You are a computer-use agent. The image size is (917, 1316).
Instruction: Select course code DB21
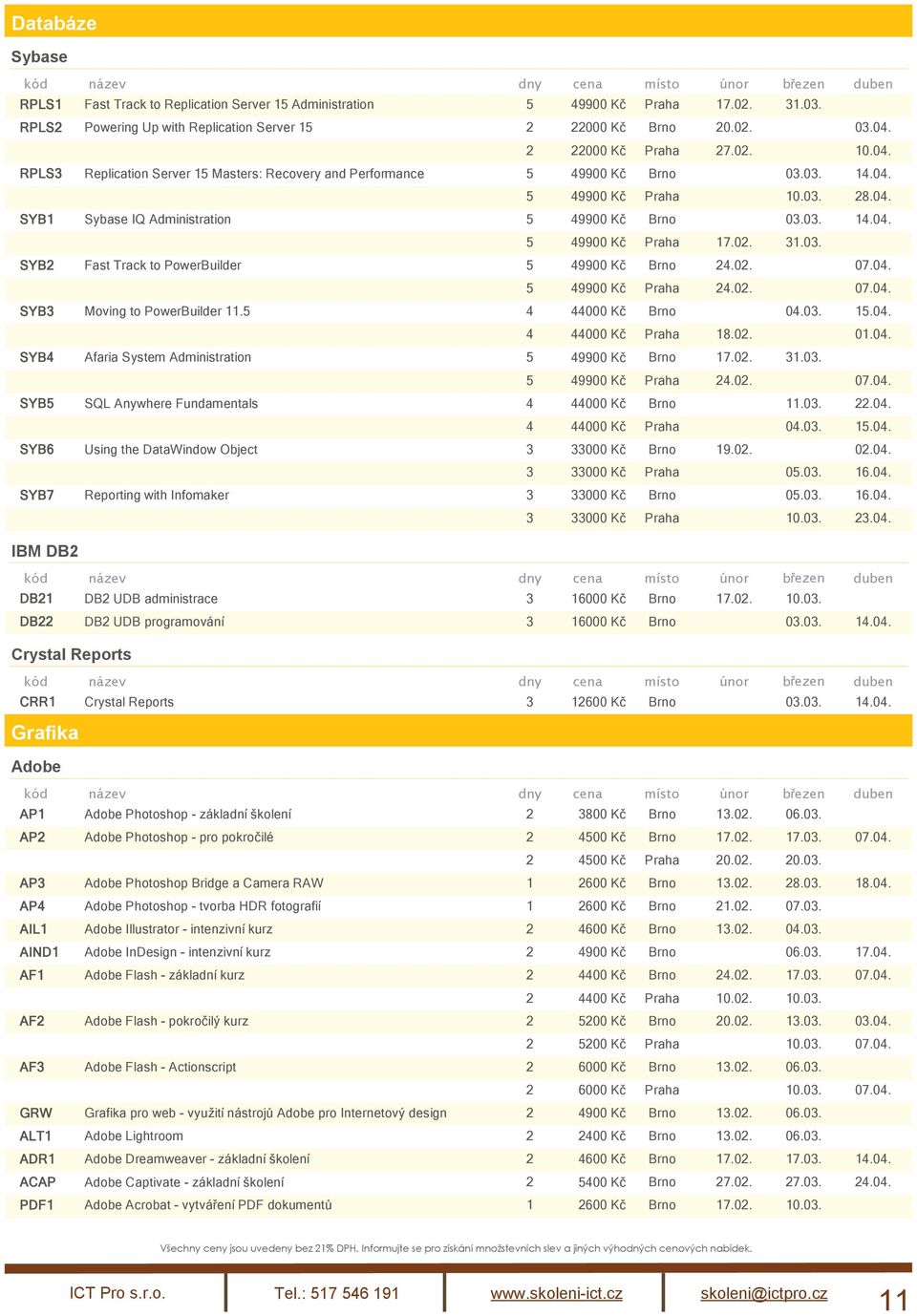pyautogui.click(x=36, y=599)
